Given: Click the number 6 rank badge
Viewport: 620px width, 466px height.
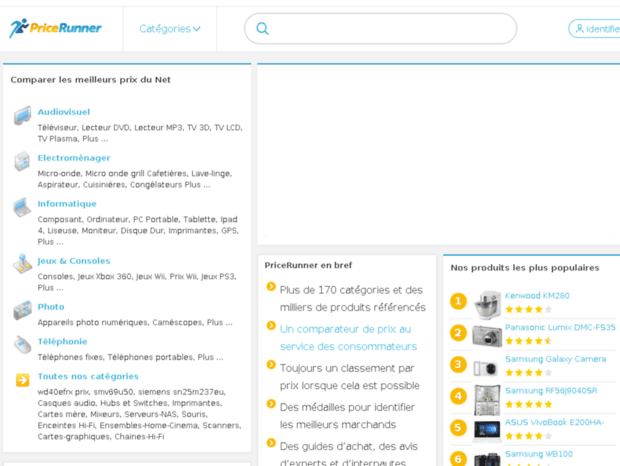Looking at the screenshot, I should click(458, 459).
